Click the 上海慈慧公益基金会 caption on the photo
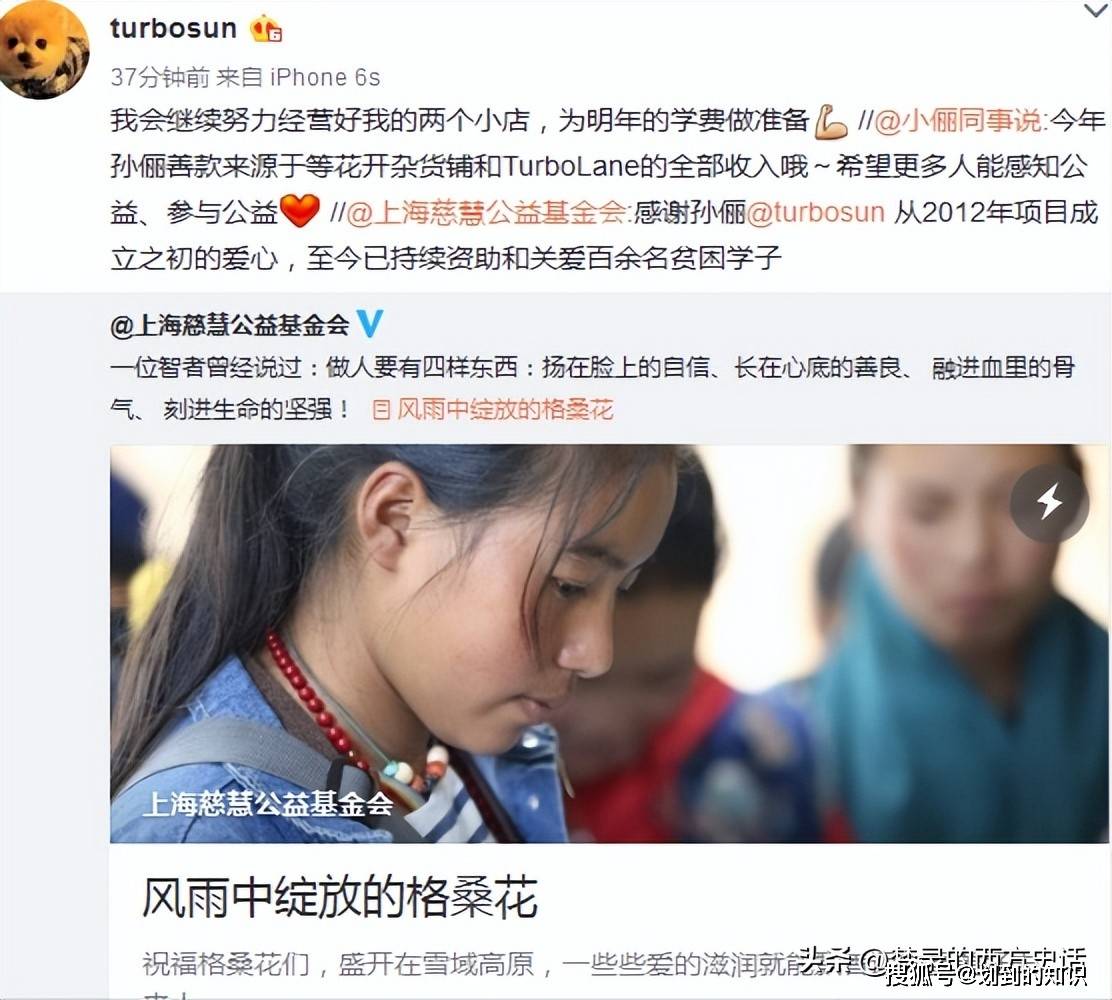 coord(267,804)
